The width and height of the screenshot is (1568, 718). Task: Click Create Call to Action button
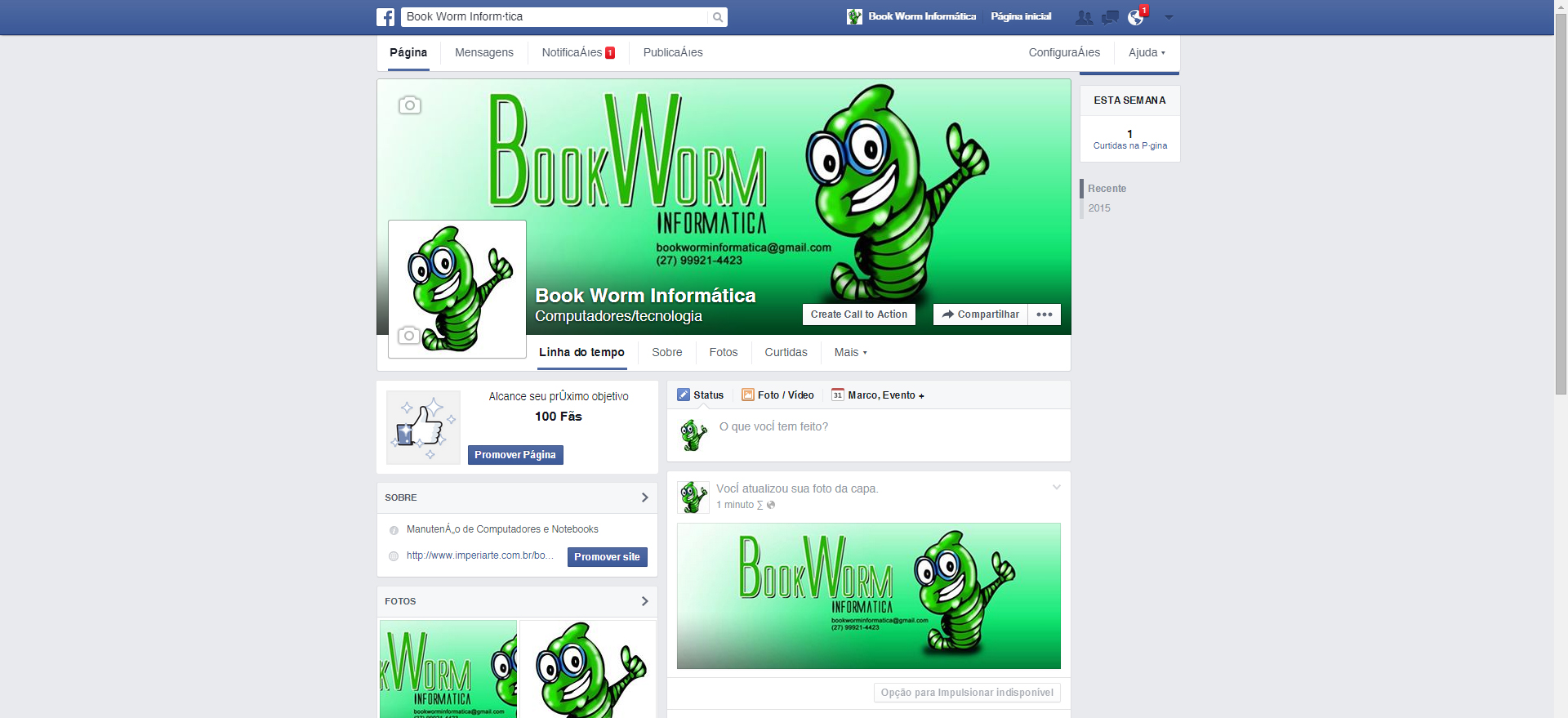click(x=859, y=314)
